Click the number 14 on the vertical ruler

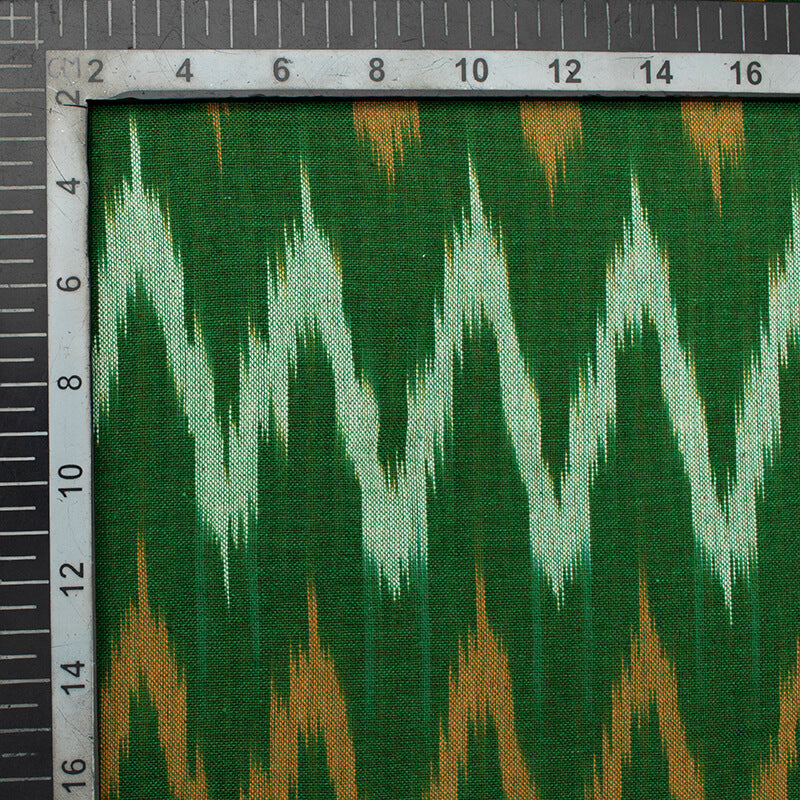tap(72, 678)
